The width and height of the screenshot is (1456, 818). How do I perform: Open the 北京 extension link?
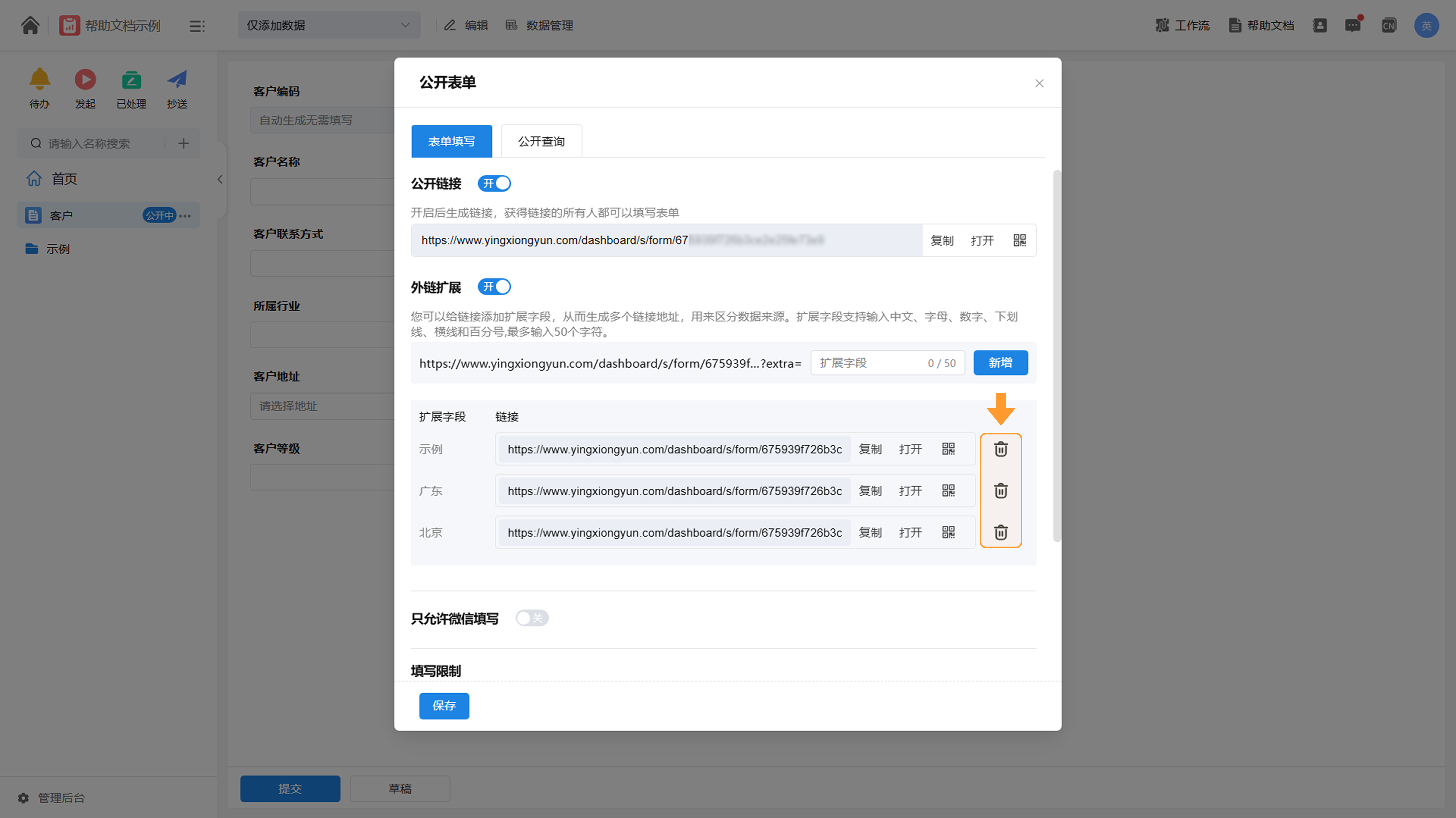pyautogui.click(x=910, y=533)
